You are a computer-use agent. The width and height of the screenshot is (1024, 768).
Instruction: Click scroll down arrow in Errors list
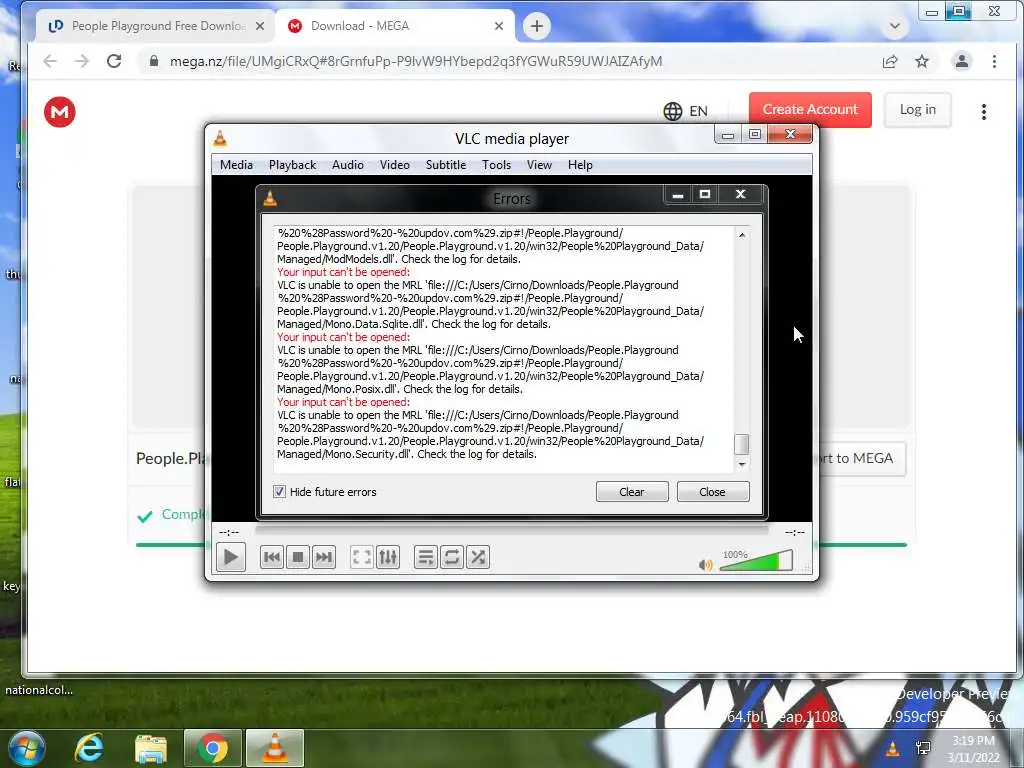pos(742,464)
